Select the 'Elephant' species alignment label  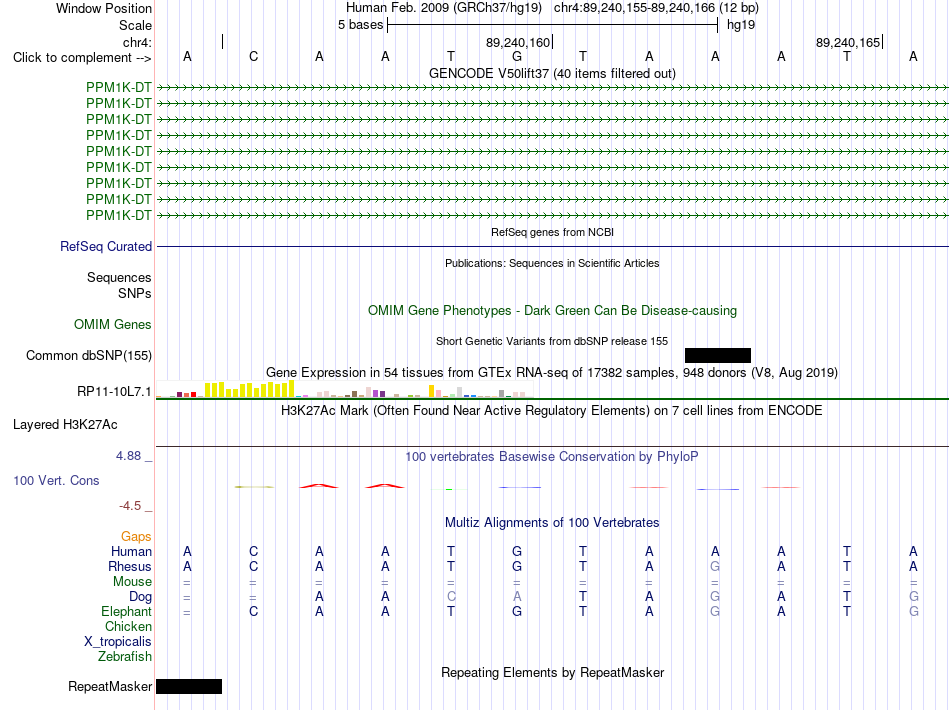coord(126,611)
